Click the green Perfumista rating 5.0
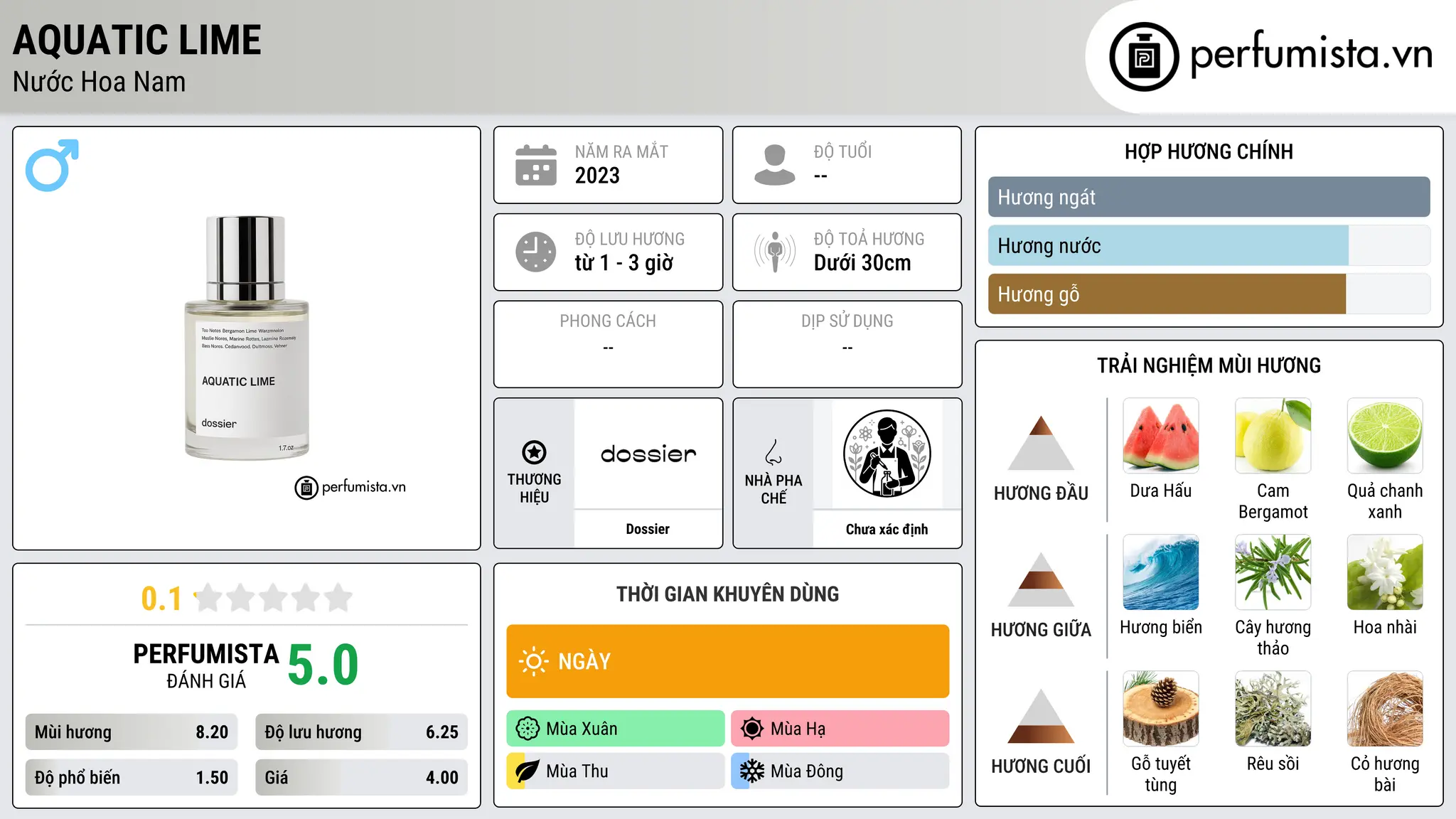1456x819 pixels. click(x=323, y=665)
